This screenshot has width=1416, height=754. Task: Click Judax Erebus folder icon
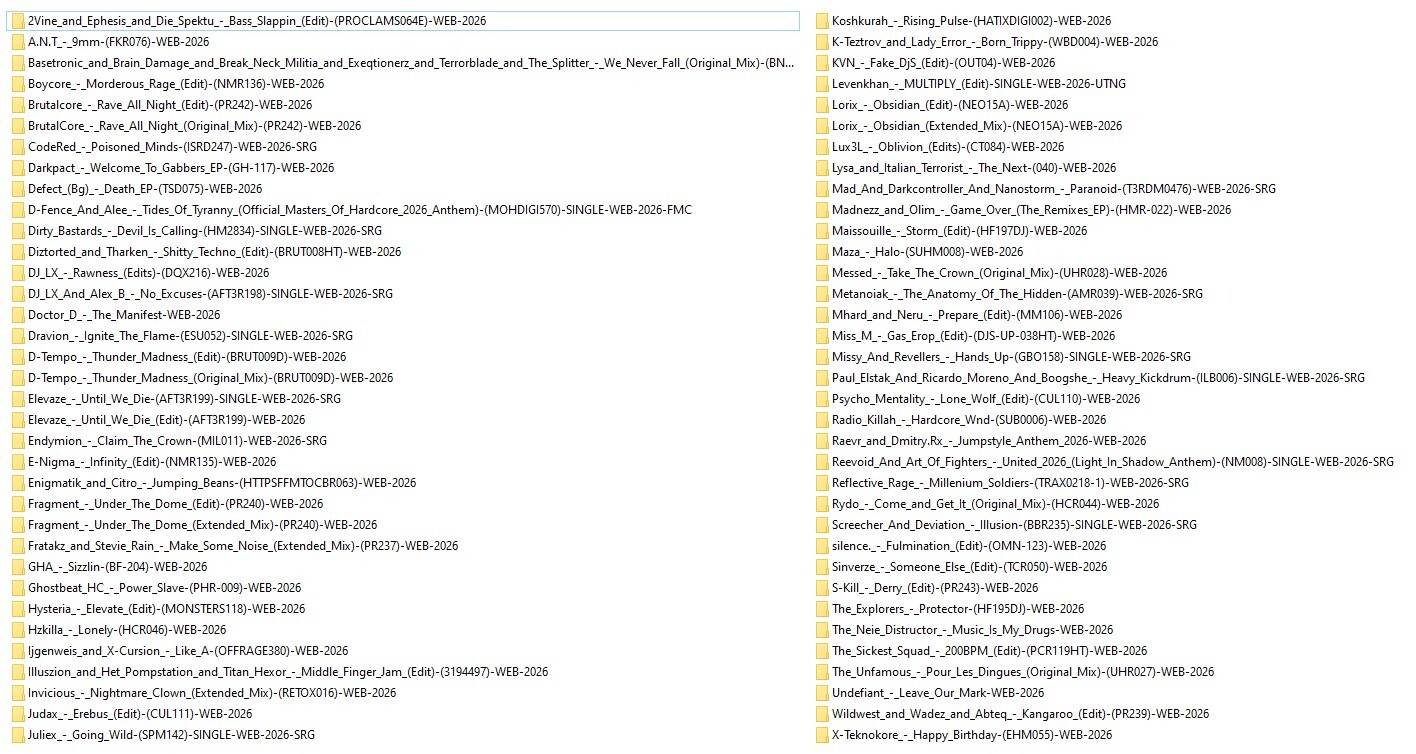point(18,714)
